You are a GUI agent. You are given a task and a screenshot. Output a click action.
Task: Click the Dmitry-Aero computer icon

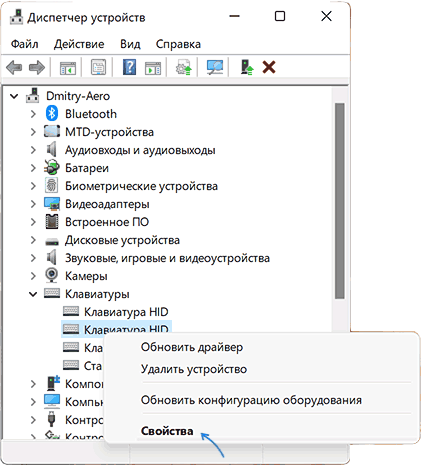click(x=33, y=95)
